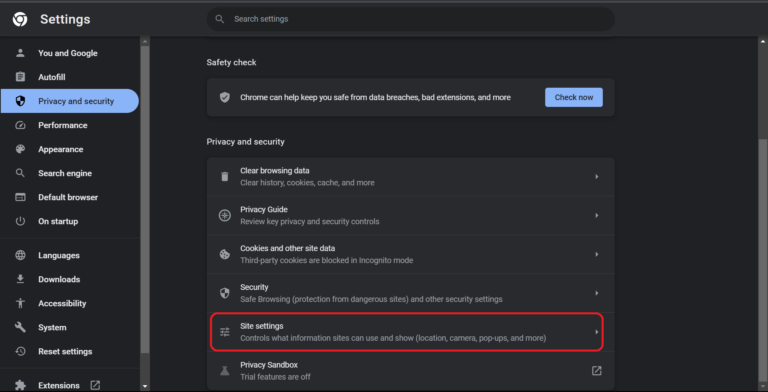
Task: Open Privacy Sandbox external link icon
Action: (596, 371)
